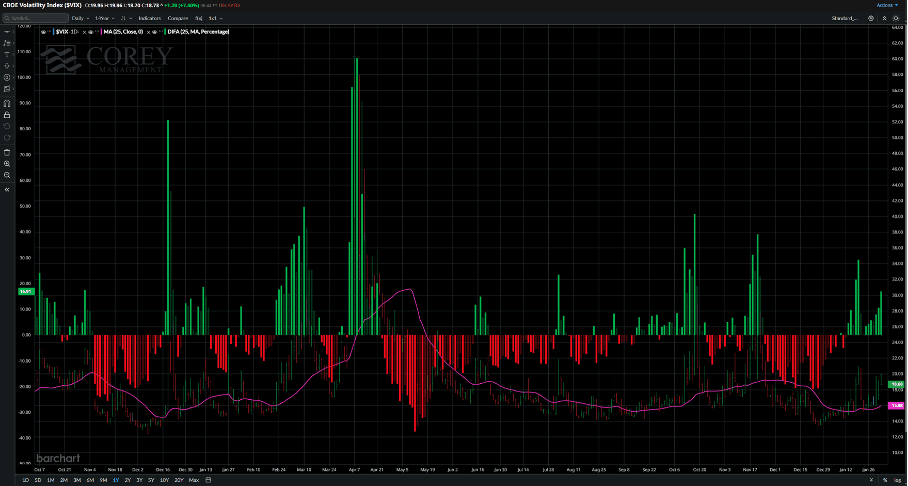Click the pink MA color swatch
908x486 pixels.
tap(101, 32)
